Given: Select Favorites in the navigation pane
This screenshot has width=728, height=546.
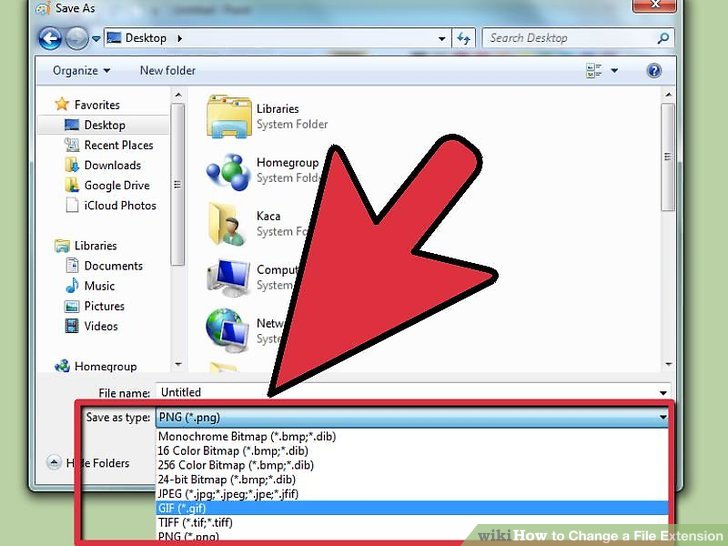Looking at the screenshot, I should [97, 105].
